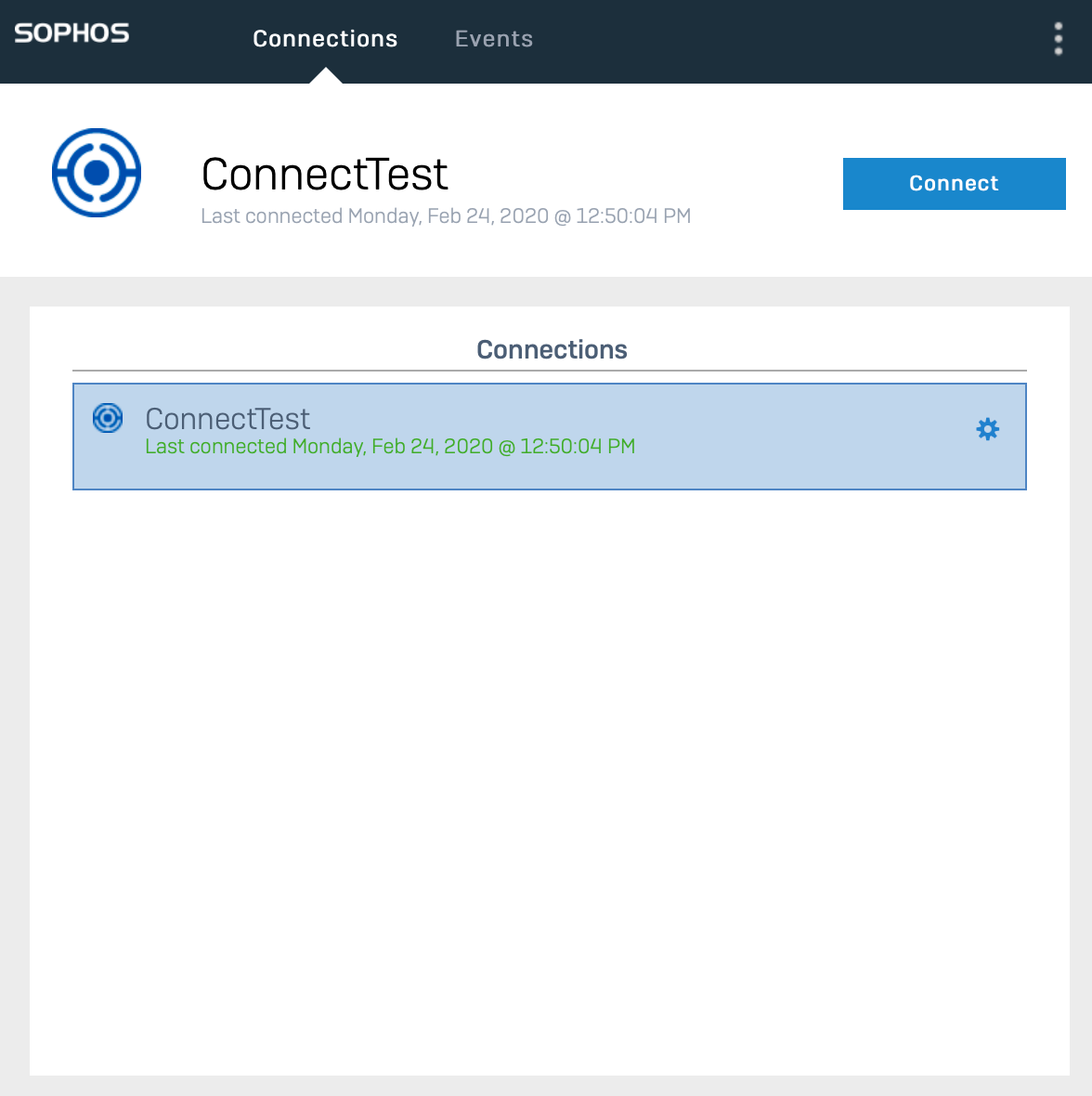Click the large ConnectTest connection icon
Image resolution: width=1092 pixels, height=1096 pixels.
tap(97, 173)
